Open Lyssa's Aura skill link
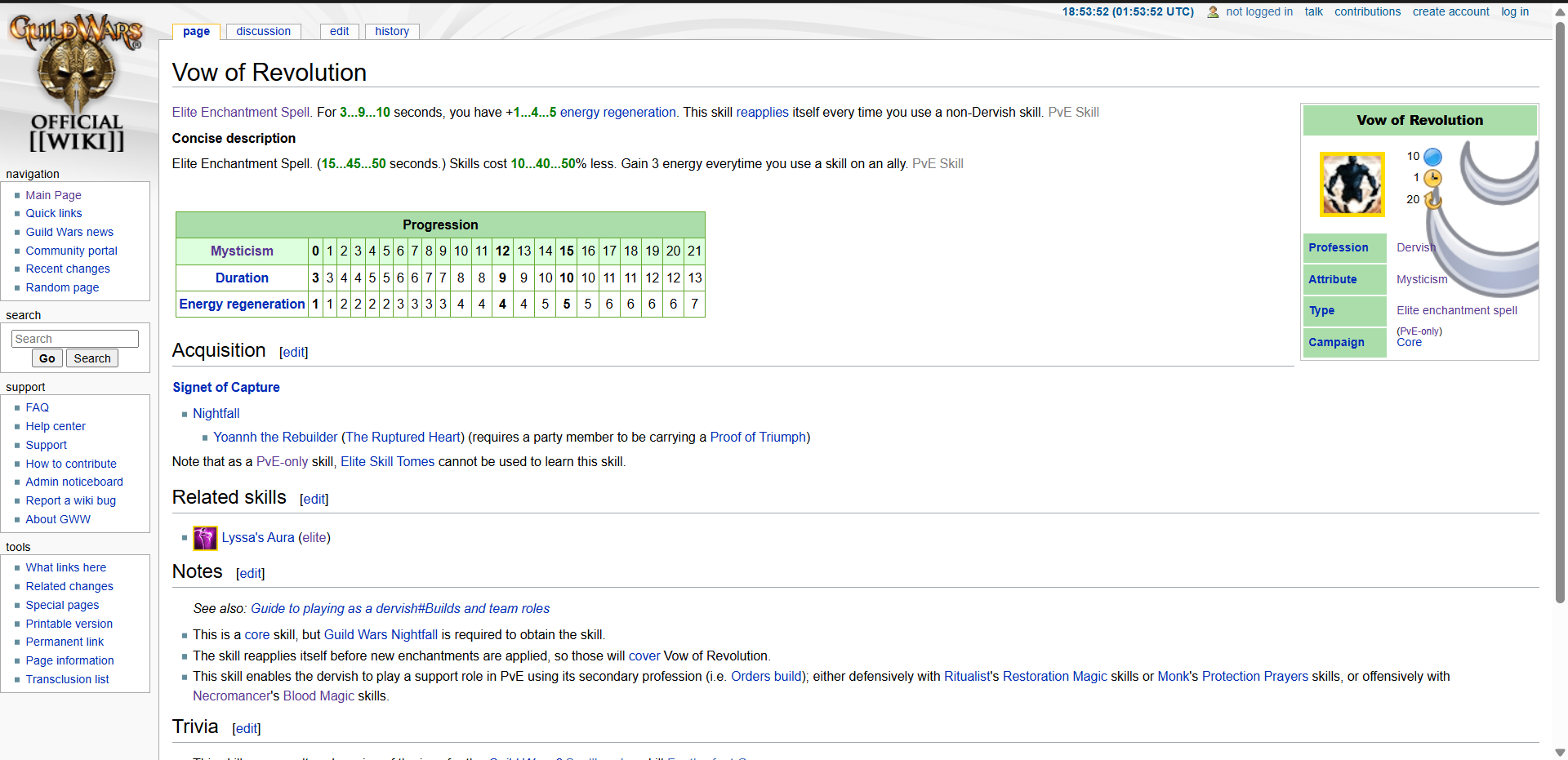 (258, 537)
